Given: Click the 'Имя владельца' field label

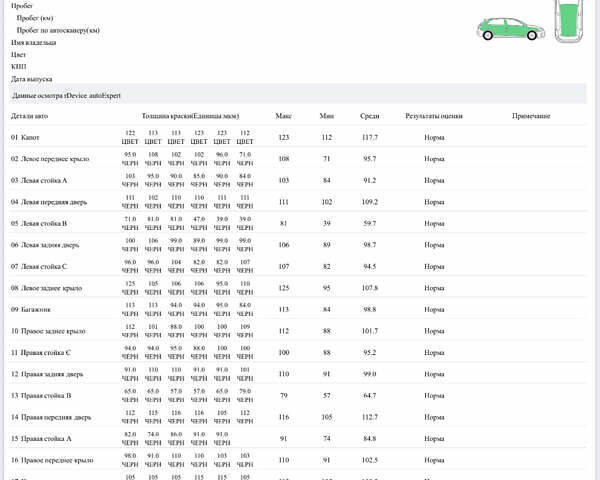Looking at the screenshot, I should 34,43.
